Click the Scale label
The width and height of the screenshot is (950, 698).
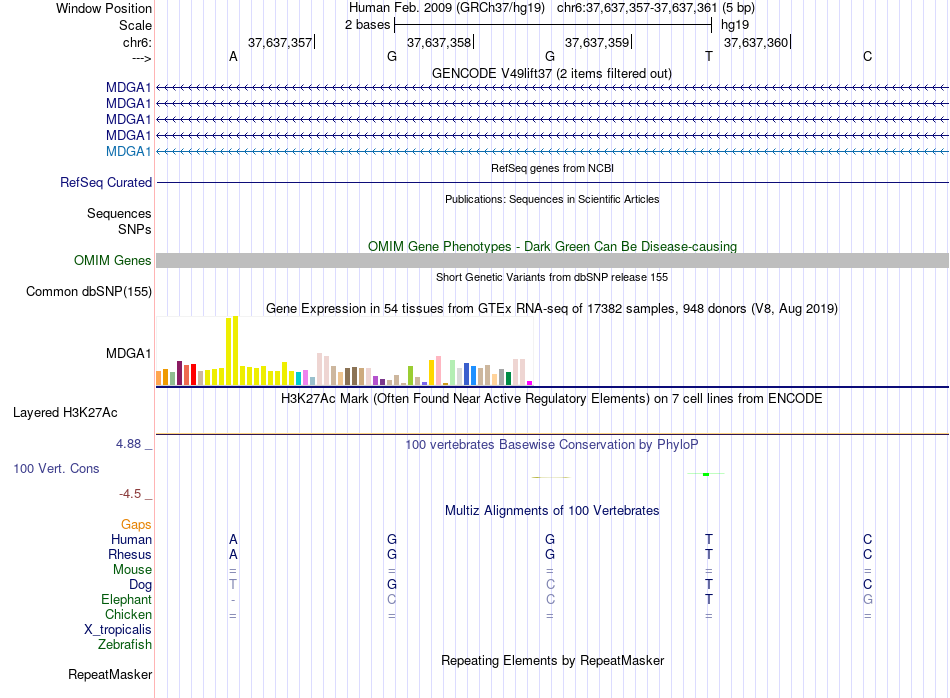[135, 25]
